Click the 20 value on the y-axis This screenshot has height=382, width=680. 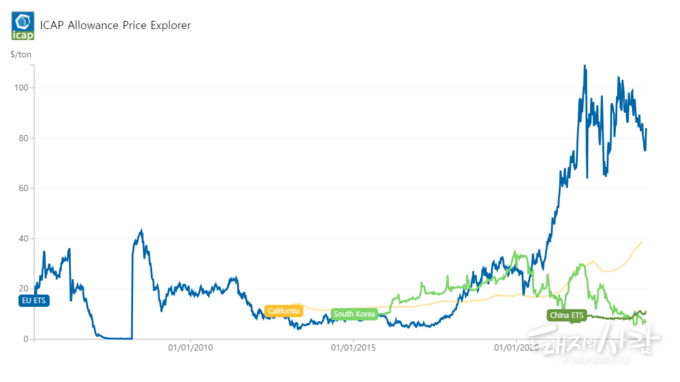click(23, 289)
